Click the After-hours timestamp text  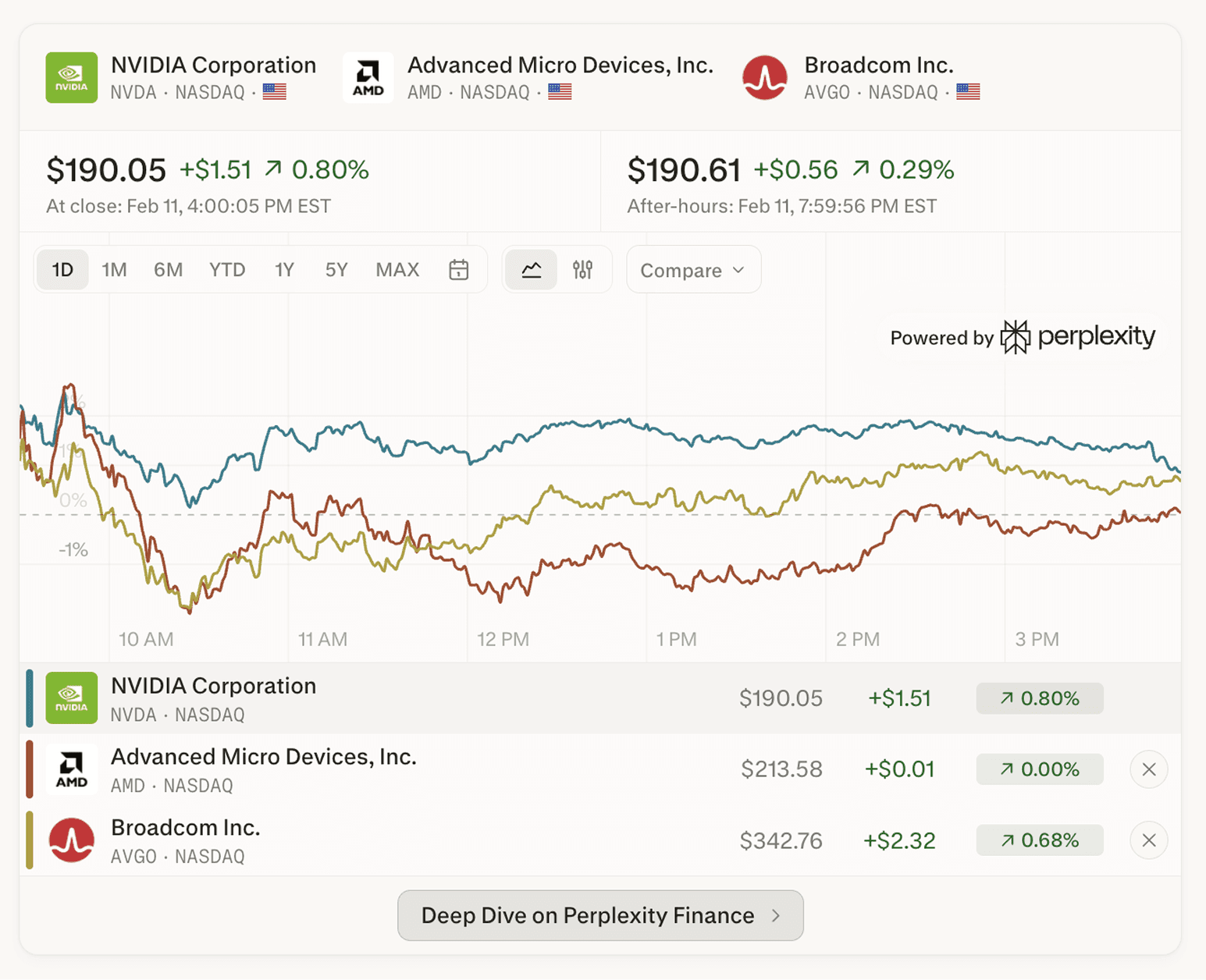(x=782, y=206)
